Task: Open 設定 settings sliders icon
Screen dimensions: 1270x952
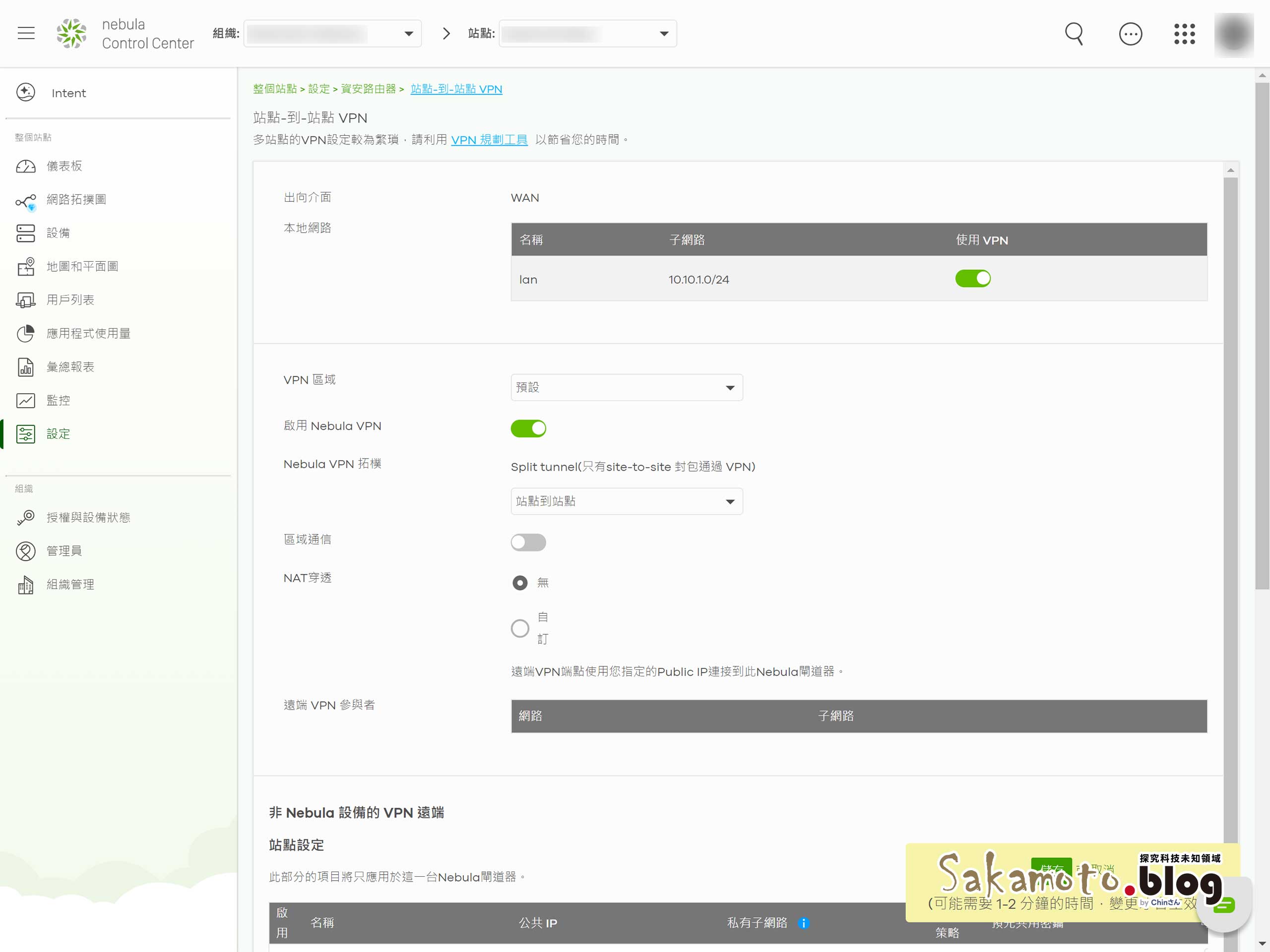Action: [26, 434]
